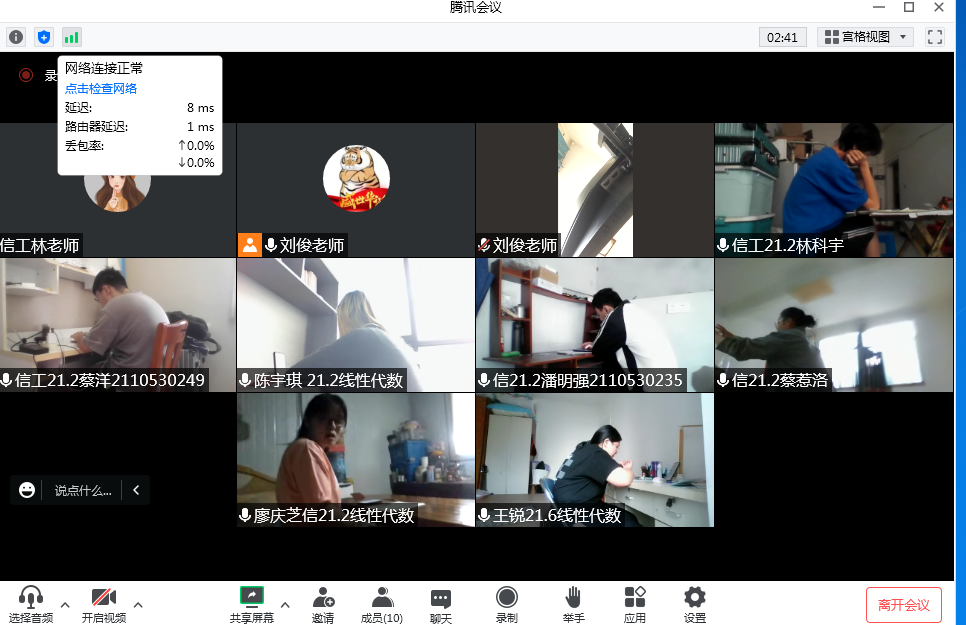
Task: Open the 成员(10) members panel
Action: pyautogui.click(x=382, y=604)
